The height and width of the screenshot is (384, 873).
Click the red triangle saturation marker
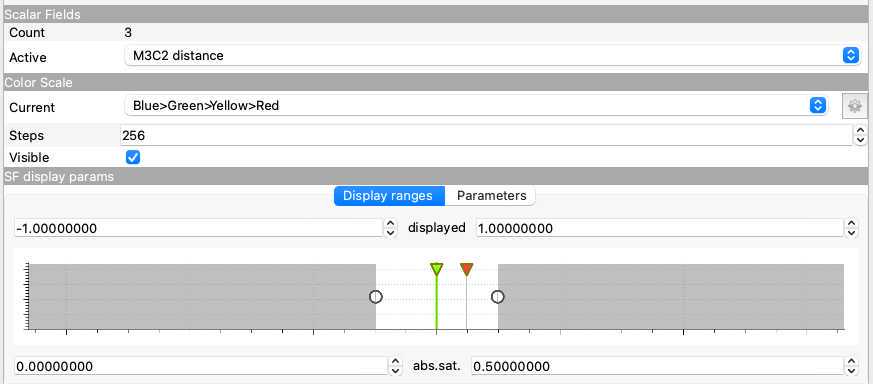(x=467, y=270)
